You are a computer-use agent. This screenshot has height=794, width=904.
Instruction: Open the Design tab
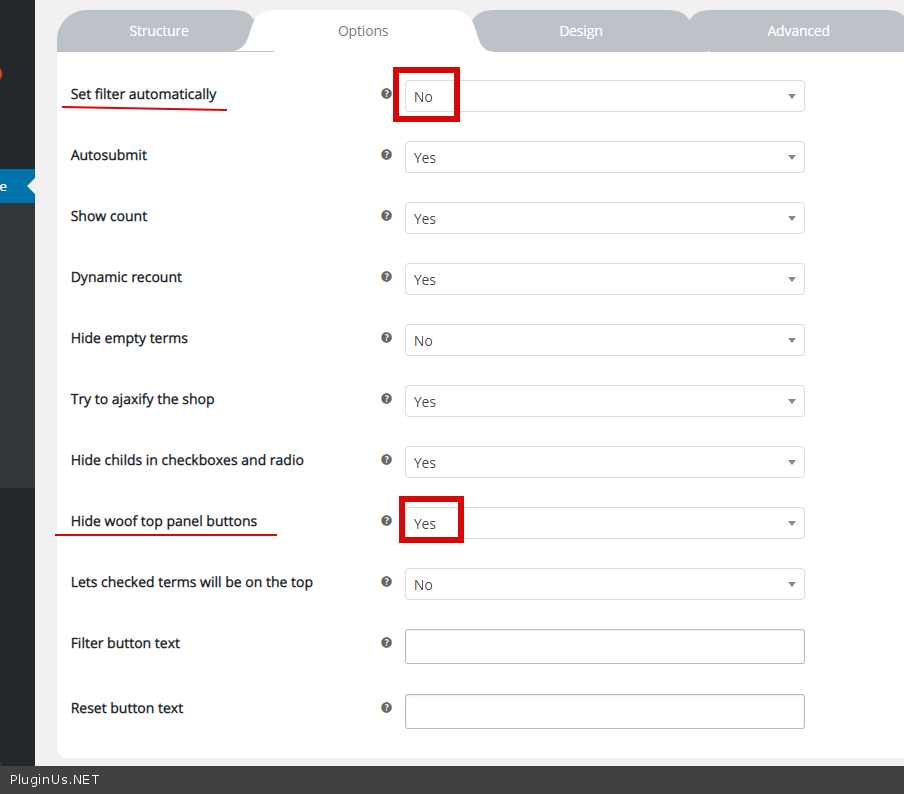pyautogui.click(x=580, y=31)
